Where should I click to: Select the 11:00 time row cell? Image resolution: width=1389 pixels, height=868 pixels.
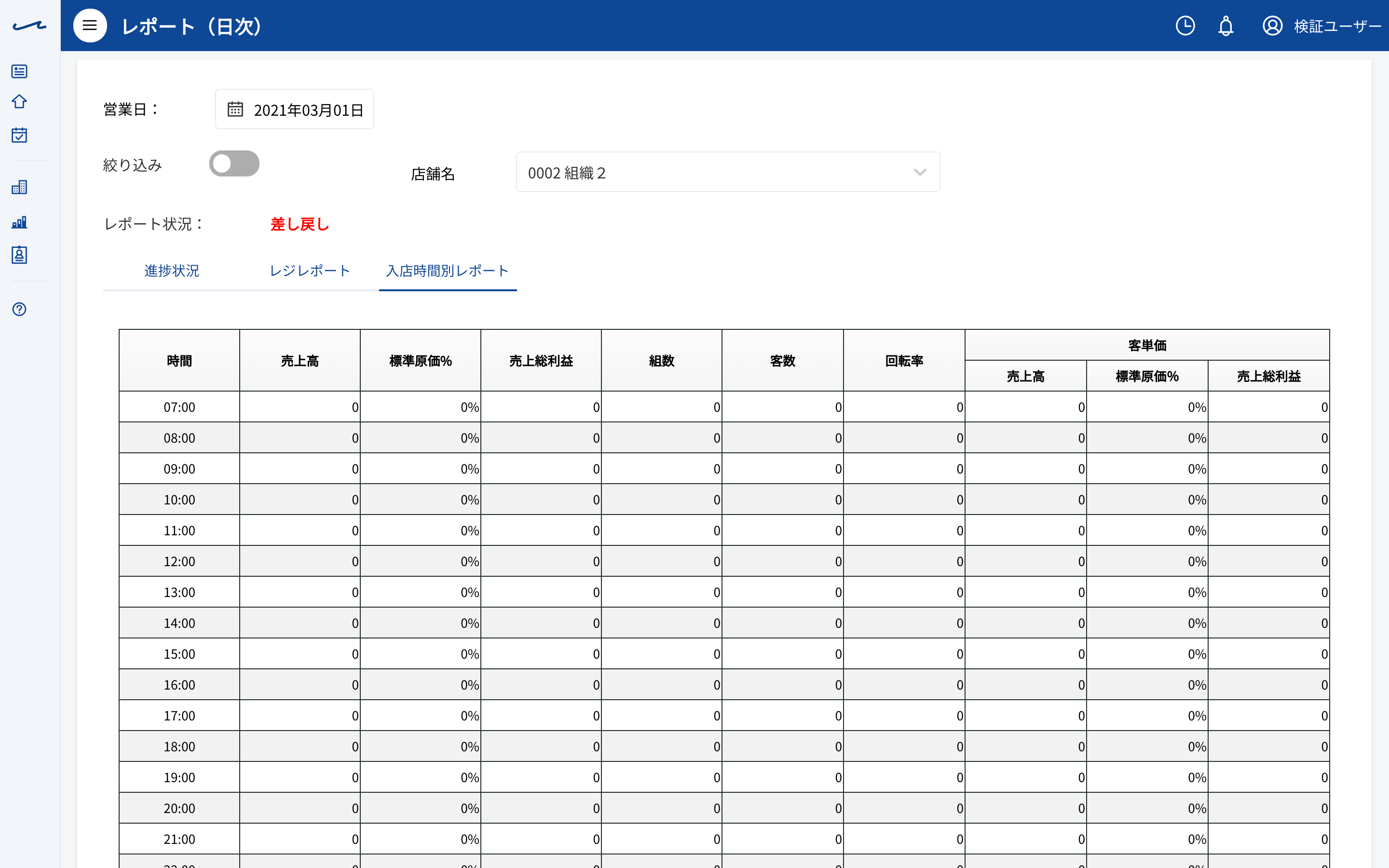pos(179,530)
